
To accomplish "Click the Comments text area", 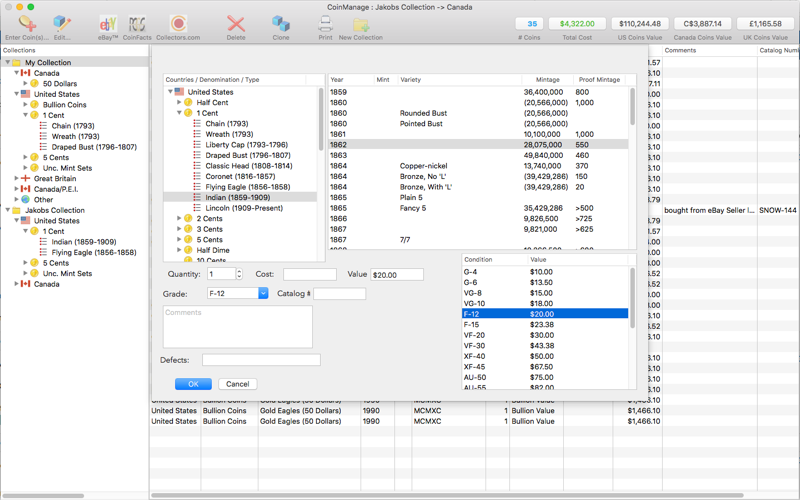I will pos(238,327).
